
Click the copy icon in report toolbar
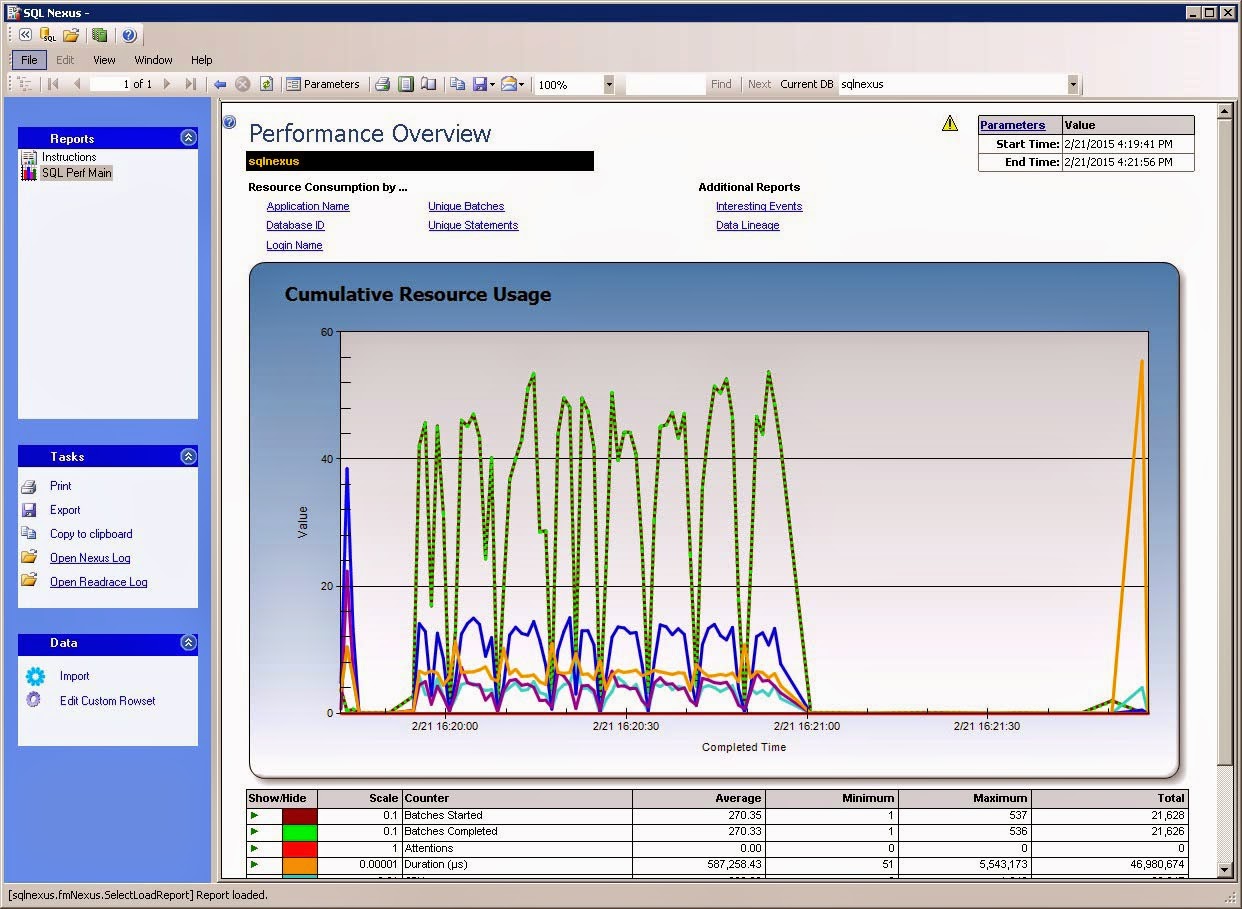point(457,84)
